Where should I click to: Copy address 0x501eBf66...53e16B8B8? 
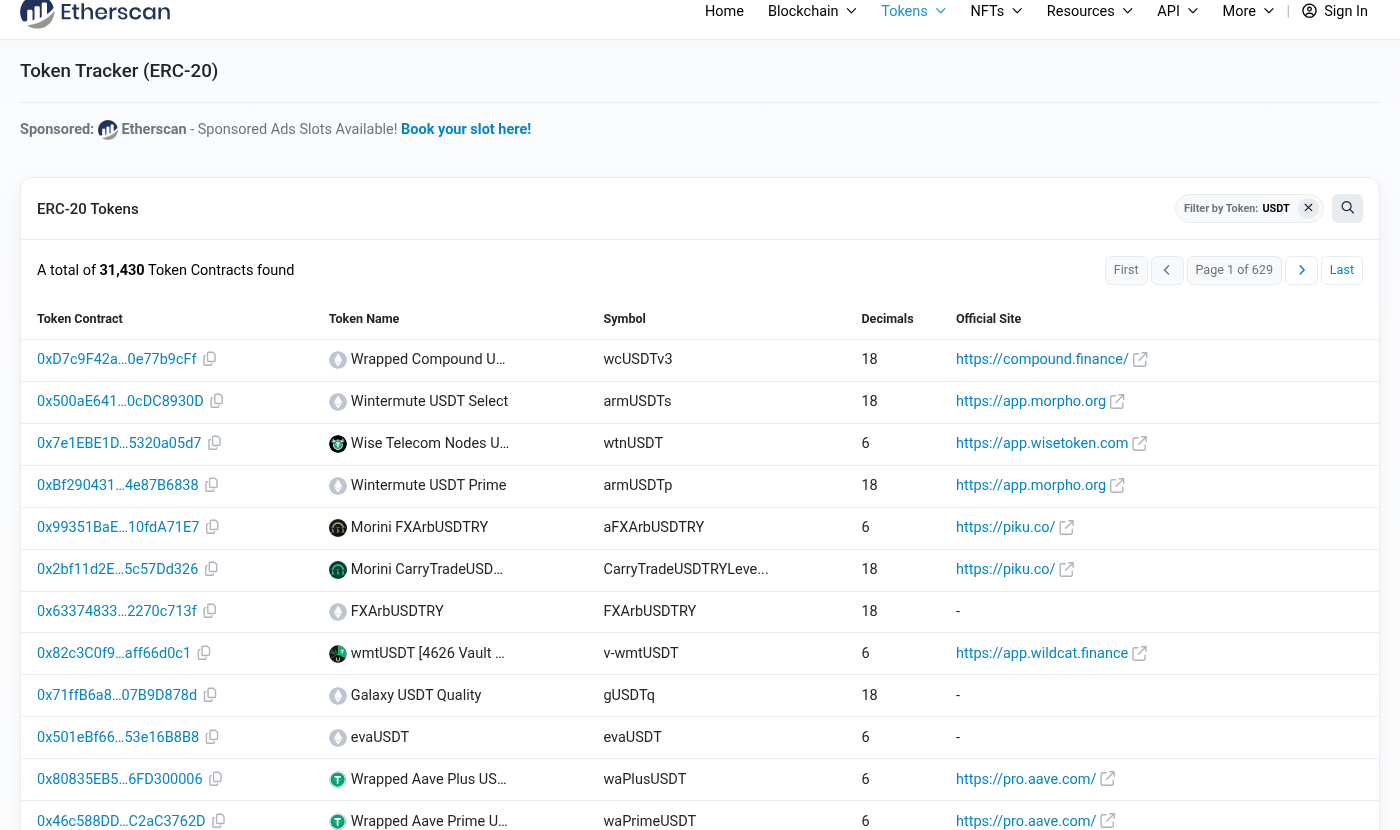(x=212, y=737)
